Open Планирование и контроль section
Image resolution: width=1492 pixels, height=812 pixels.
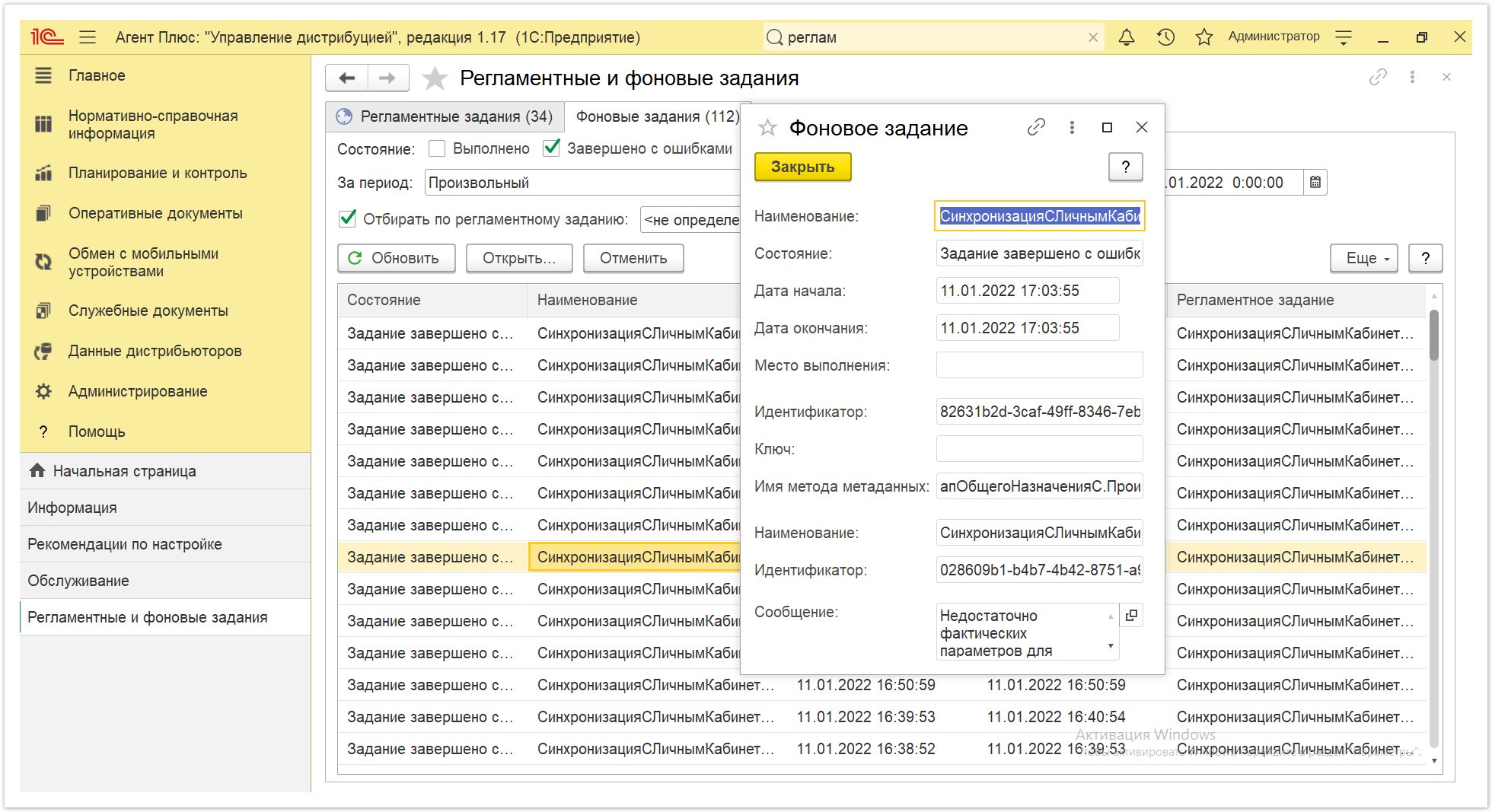165,173
